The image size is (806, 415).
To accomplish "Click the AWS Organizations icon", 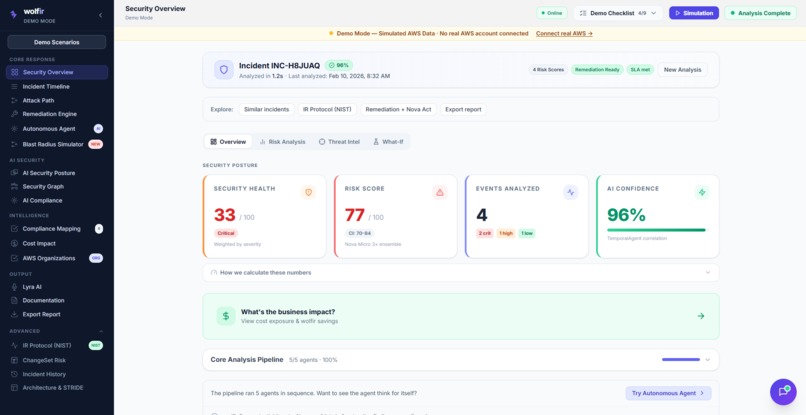I will [14, 259].
